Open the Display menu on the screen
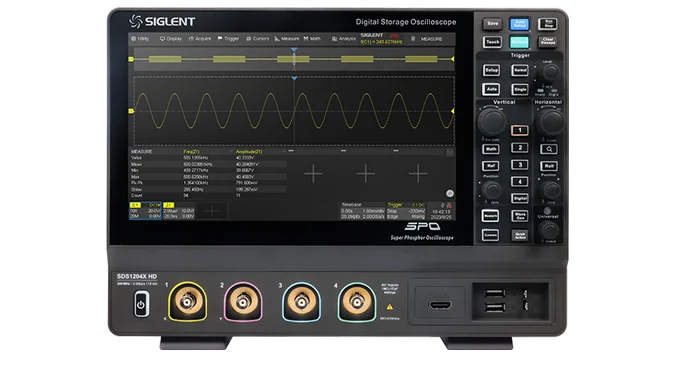This screenshot has width=675, height=380. click(171, 39)
